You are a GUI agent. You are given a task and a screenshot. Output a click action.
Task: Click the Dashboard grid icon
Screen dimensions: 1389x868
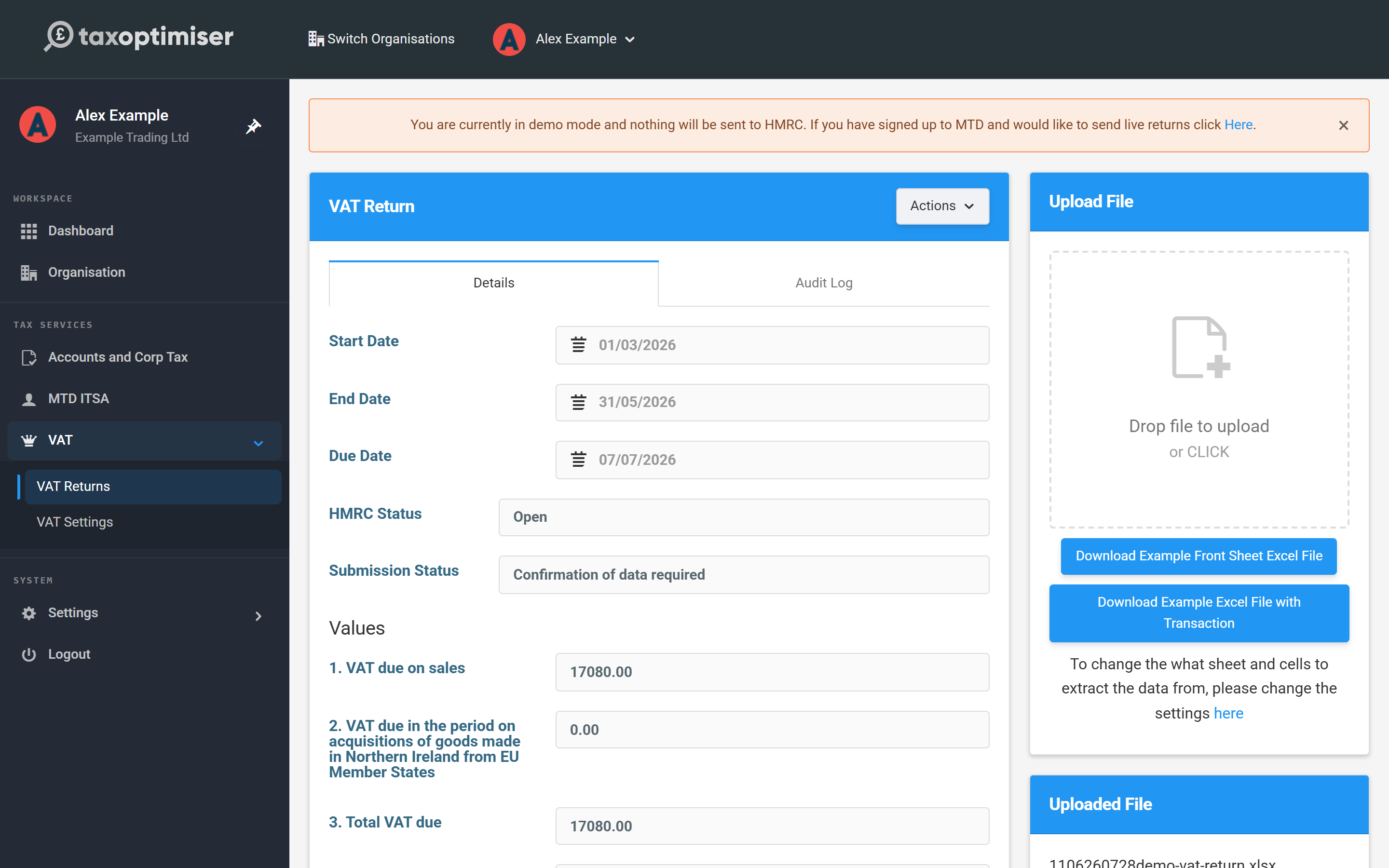[29, 231]
